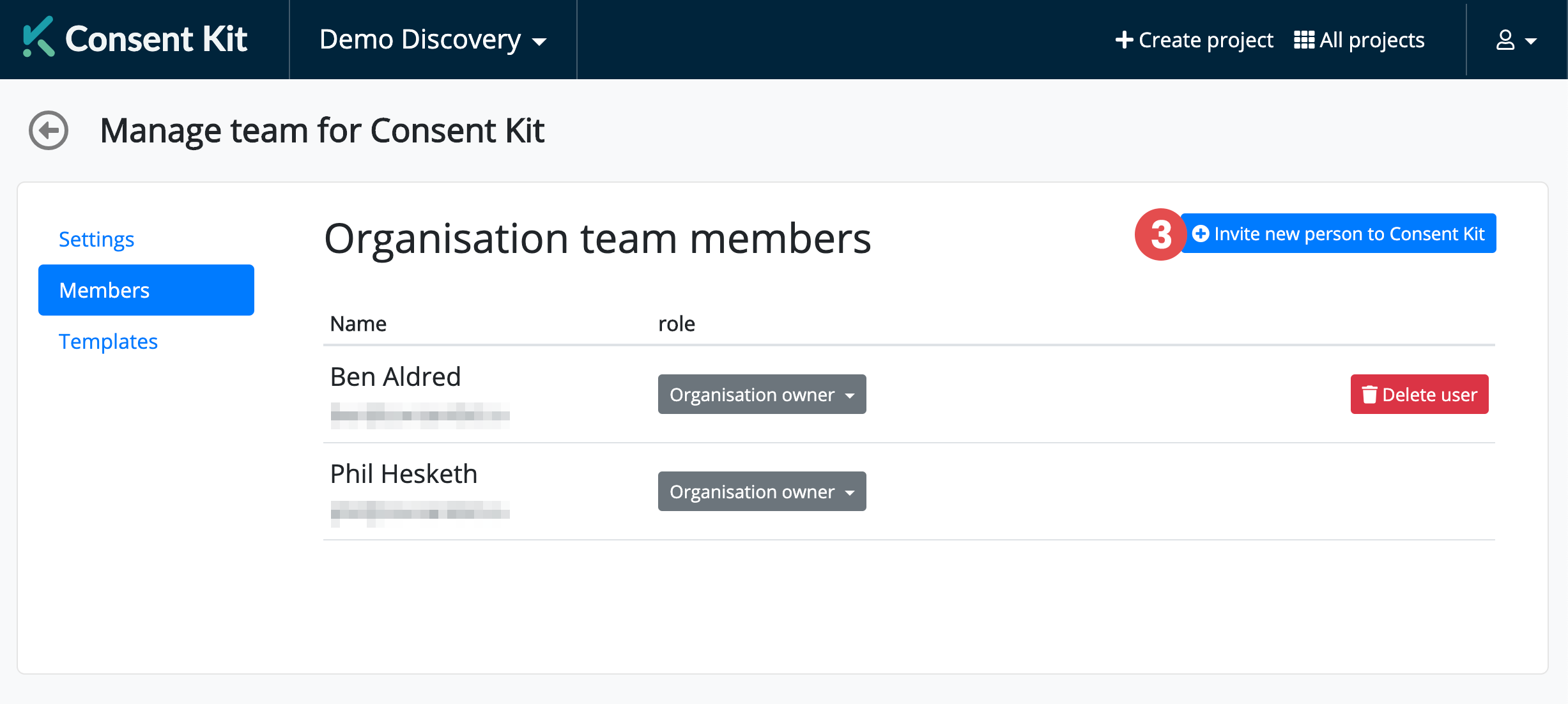Click the trash icon on Delete user

click(1369, 395)
